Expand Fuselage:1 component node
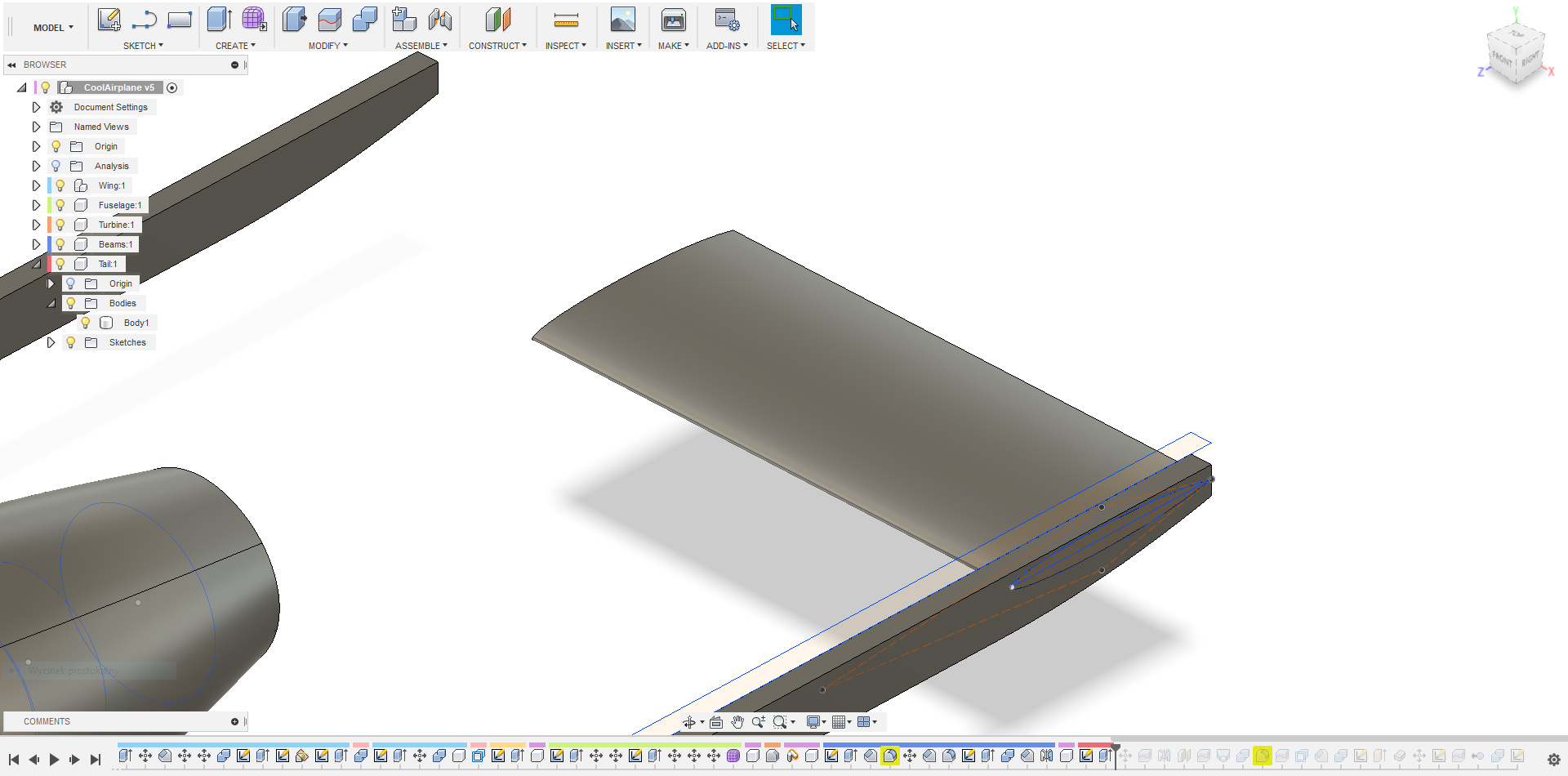Screen dimensions: 1568x776 36,205
